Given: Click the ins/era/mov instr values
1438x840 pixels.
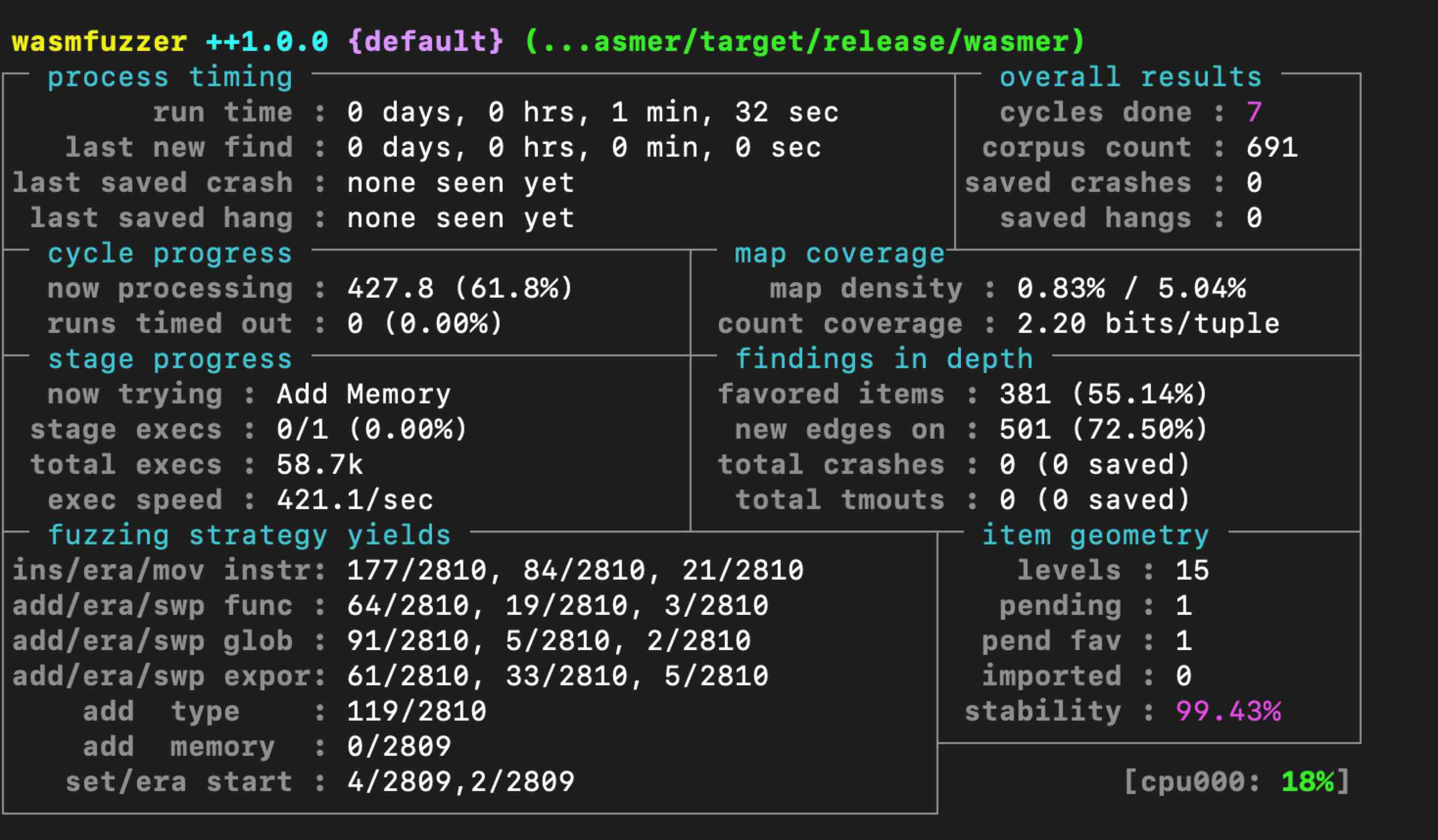Looking at the screenshot, I should 575,571.
